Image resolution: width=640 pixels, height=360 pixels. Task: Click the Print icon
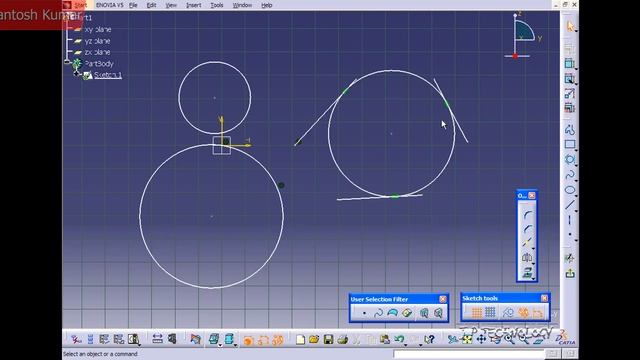coord(342,339)
